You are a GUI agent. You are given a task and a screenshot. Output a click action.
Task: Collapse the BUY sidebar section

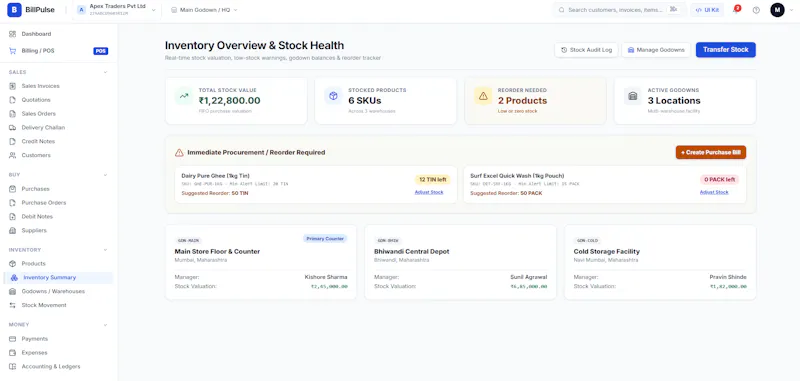tap(106, 175)
